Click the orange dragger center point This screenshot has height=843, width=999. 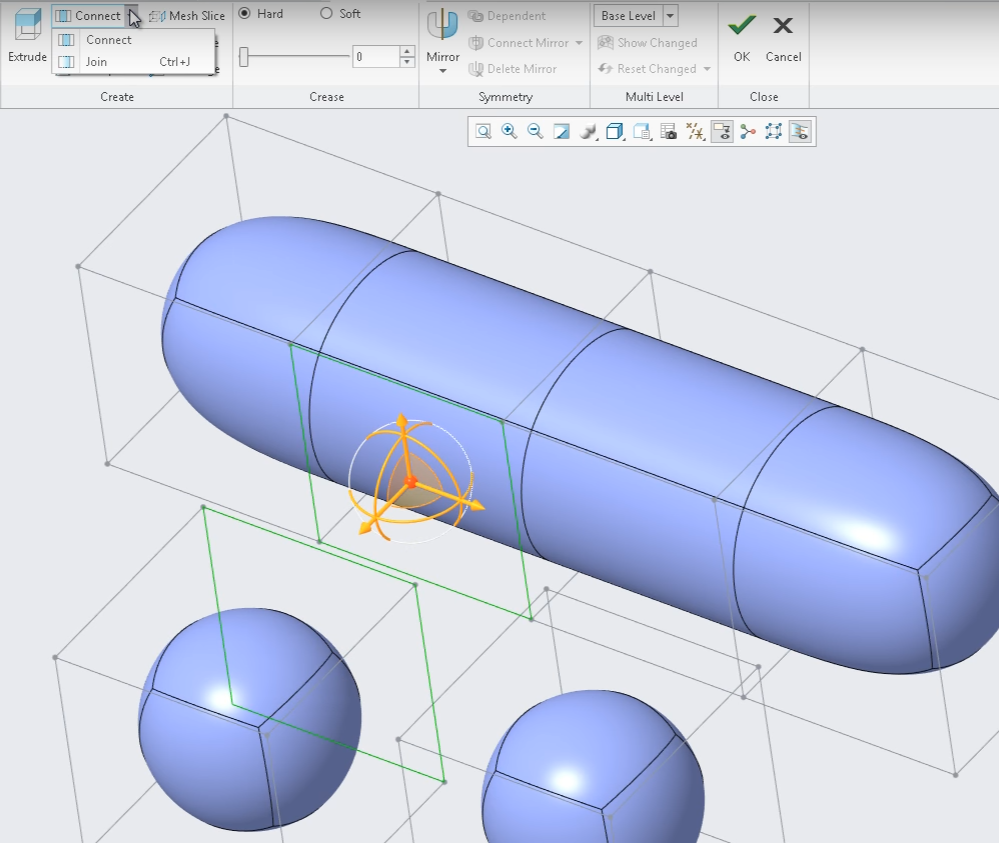(411, 483)
